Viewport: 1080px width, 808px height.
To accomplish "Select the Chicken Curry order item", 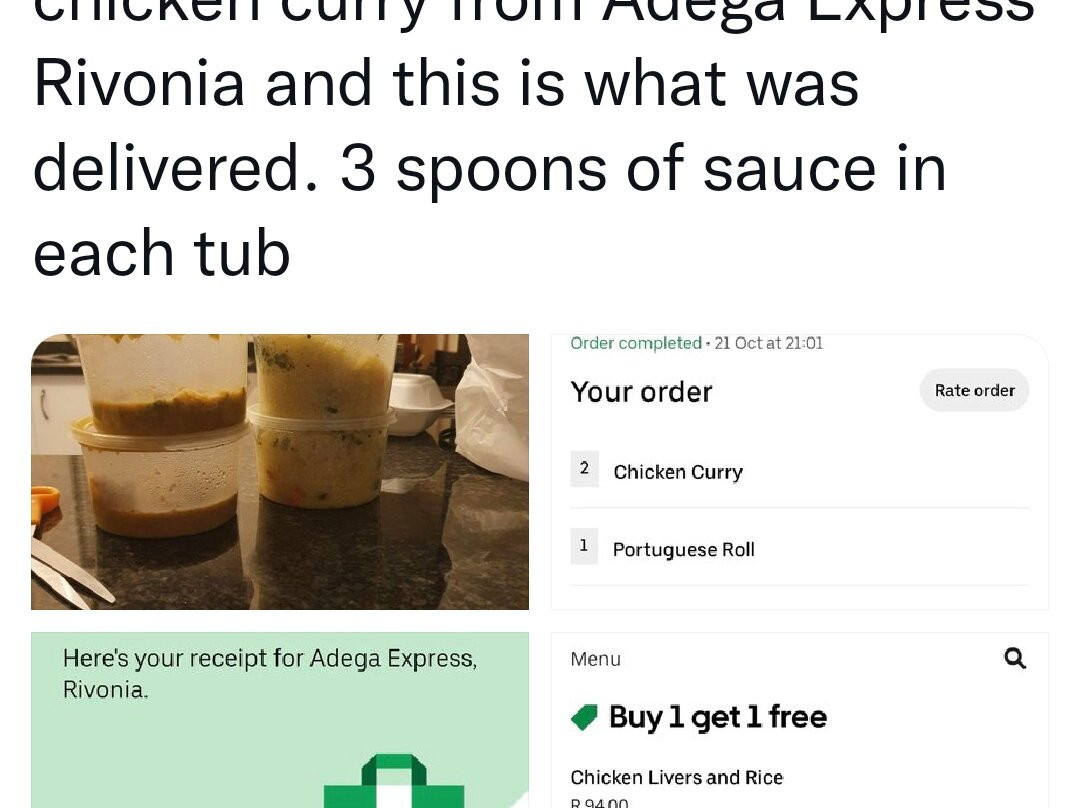I will [x=800, y=471].
